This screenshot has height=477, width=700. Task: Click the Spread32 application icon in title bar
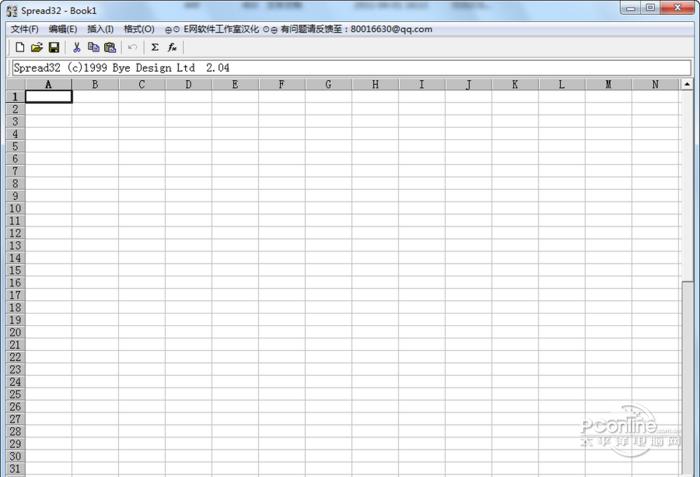point(12,11)
